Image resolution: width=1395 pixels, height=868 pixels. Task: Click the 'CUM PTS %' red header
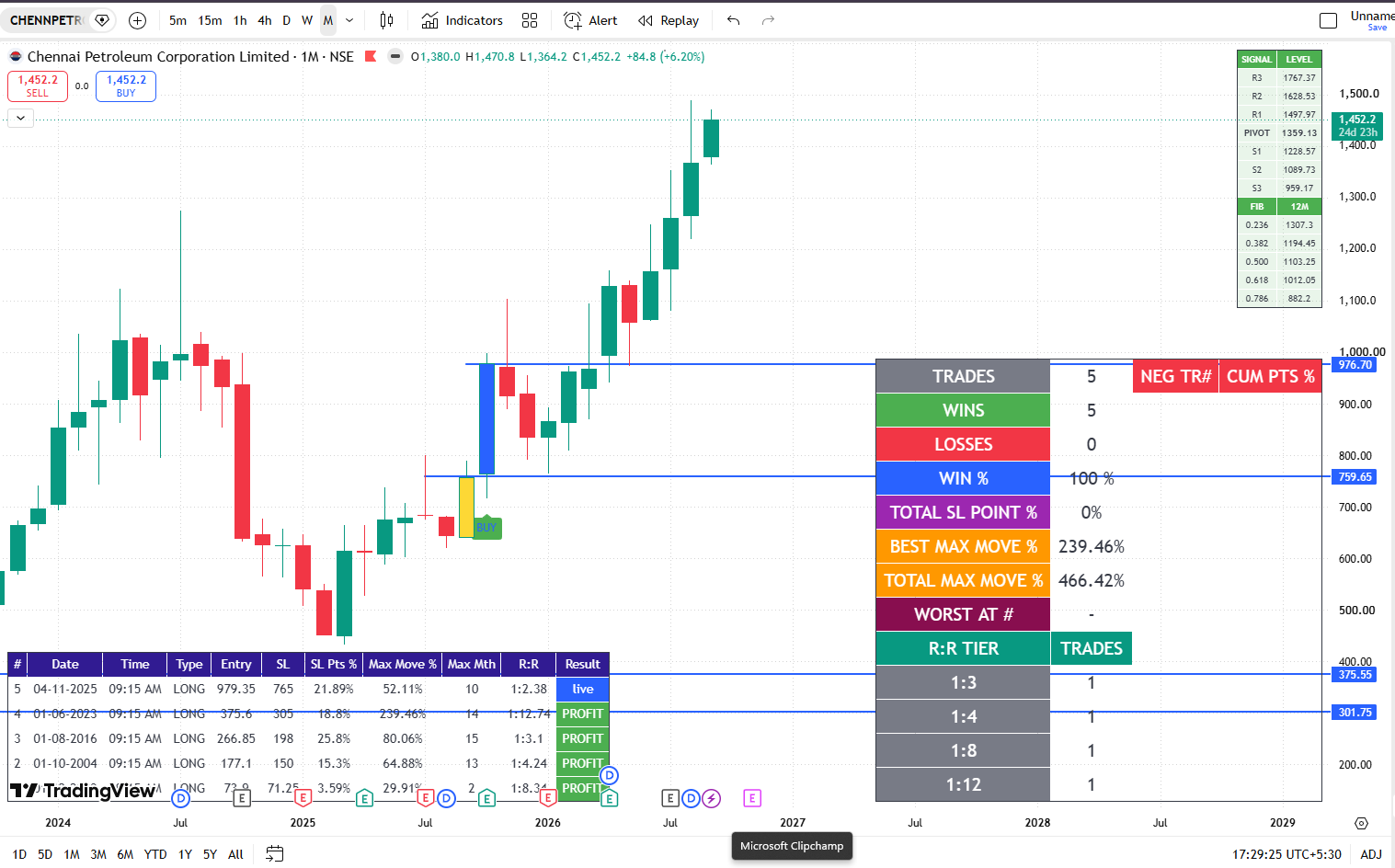tap(1271, 376)
